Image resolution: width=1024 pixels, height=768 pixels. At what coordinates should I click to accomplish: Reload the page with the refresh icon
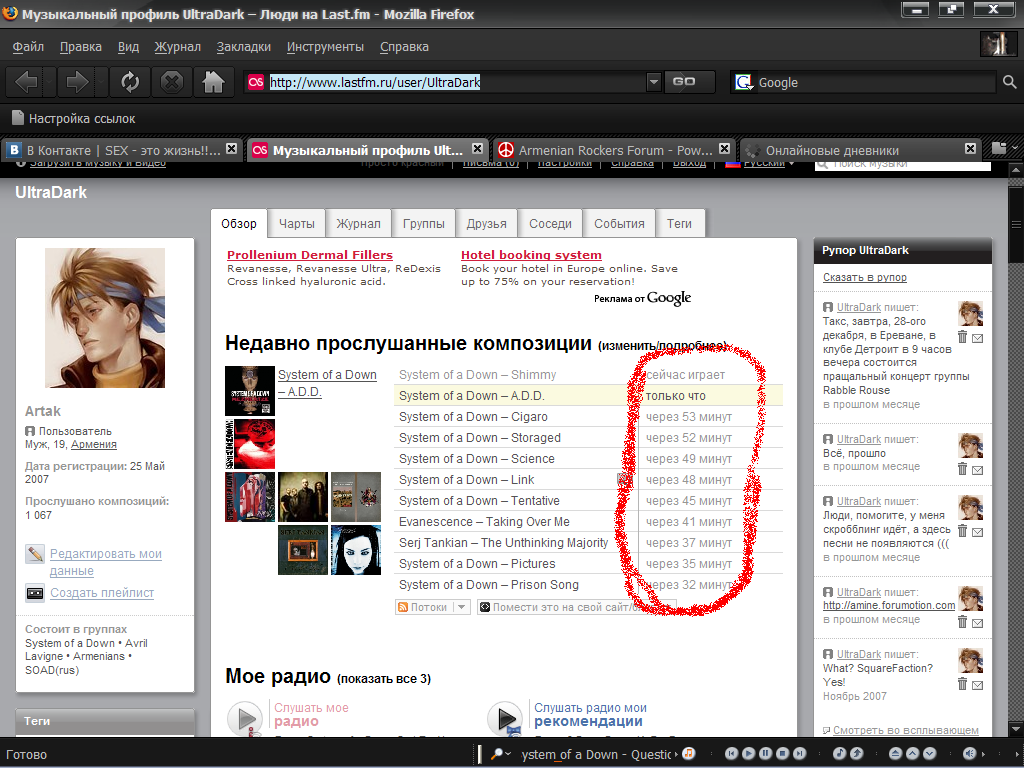[x=130, y=82]
